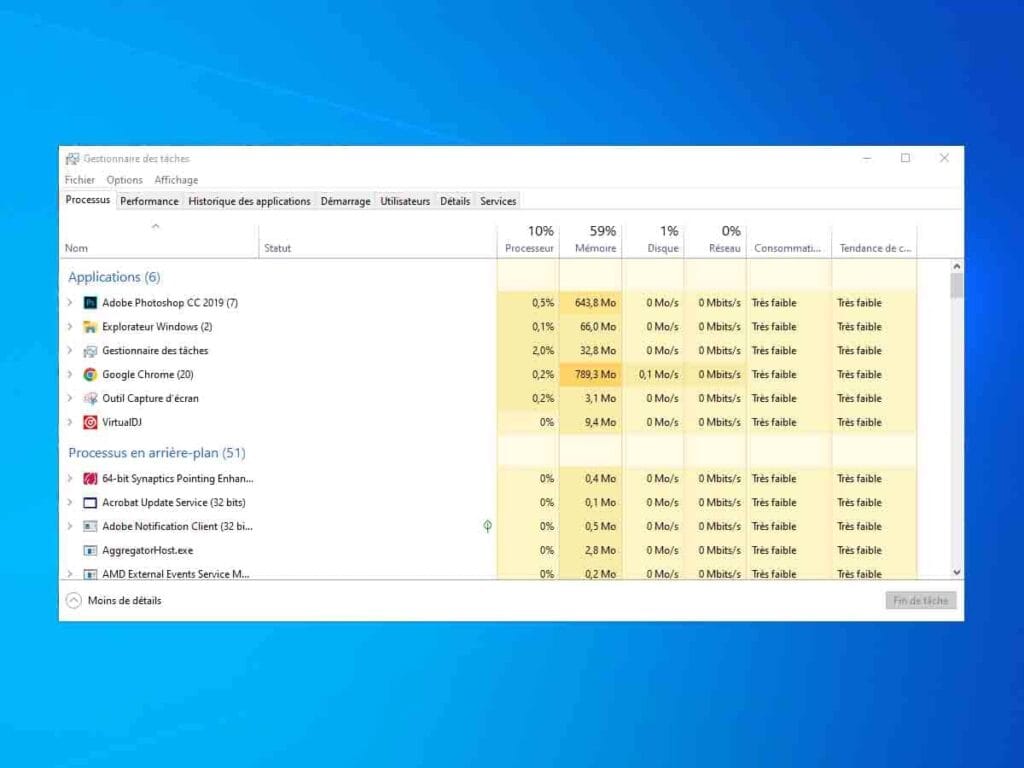Screen dimensions: 1024x768
Task: Click the Google Chrome process icon
Action: click(90, 375)
